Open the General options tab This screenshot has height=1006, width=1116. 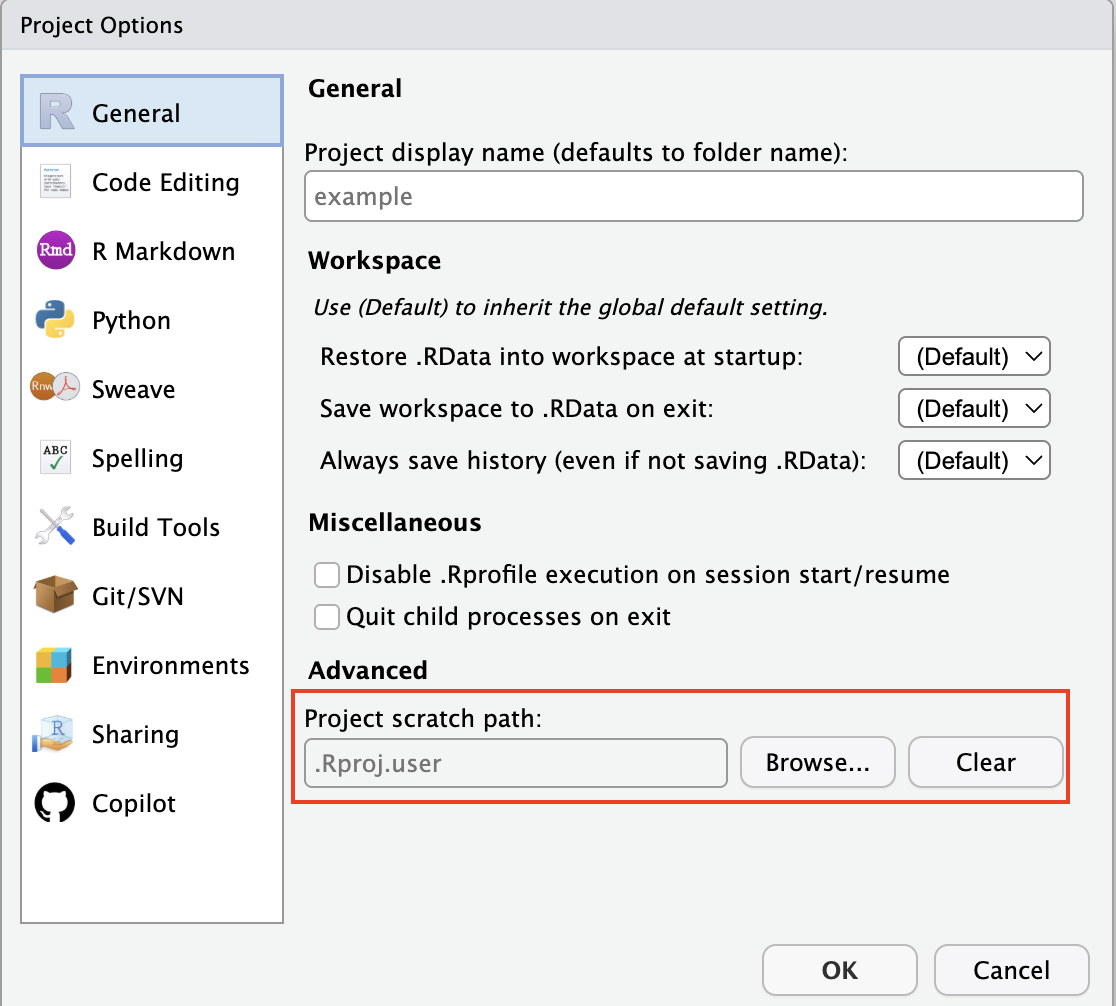tap(152, 111)
